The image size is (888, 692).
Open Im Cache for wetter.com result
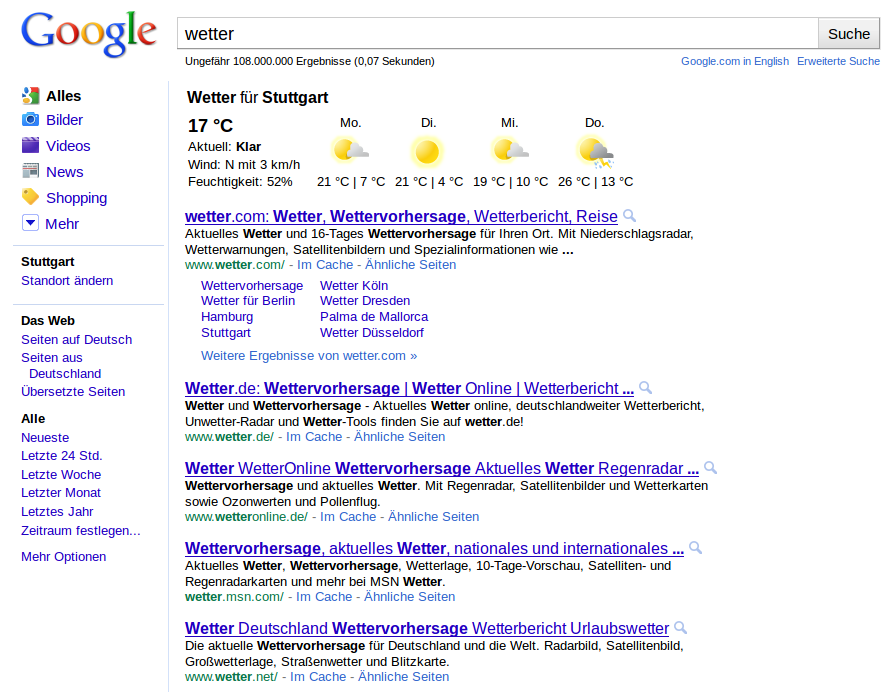pyautogui.click(x=325, y=264)
